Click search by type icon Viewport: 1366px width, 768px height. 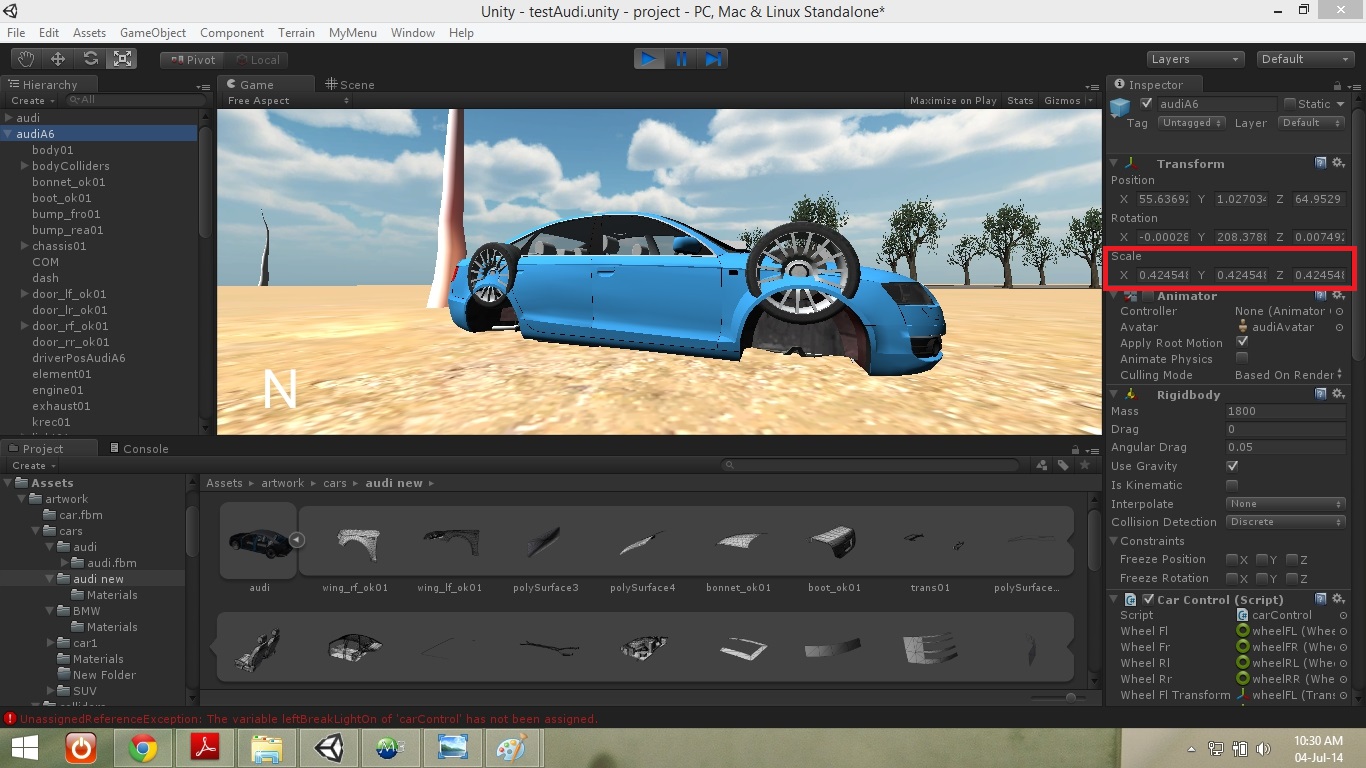coord(1042,465)
